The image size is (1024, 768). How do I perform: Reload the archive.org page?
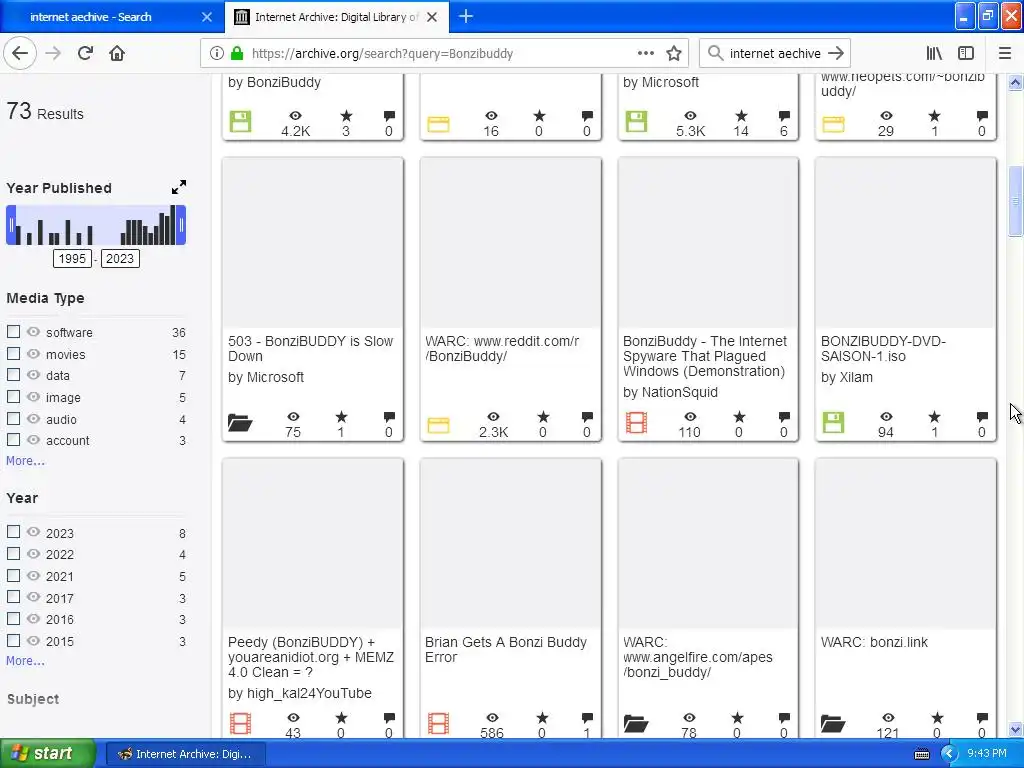(x=85, y=53)
